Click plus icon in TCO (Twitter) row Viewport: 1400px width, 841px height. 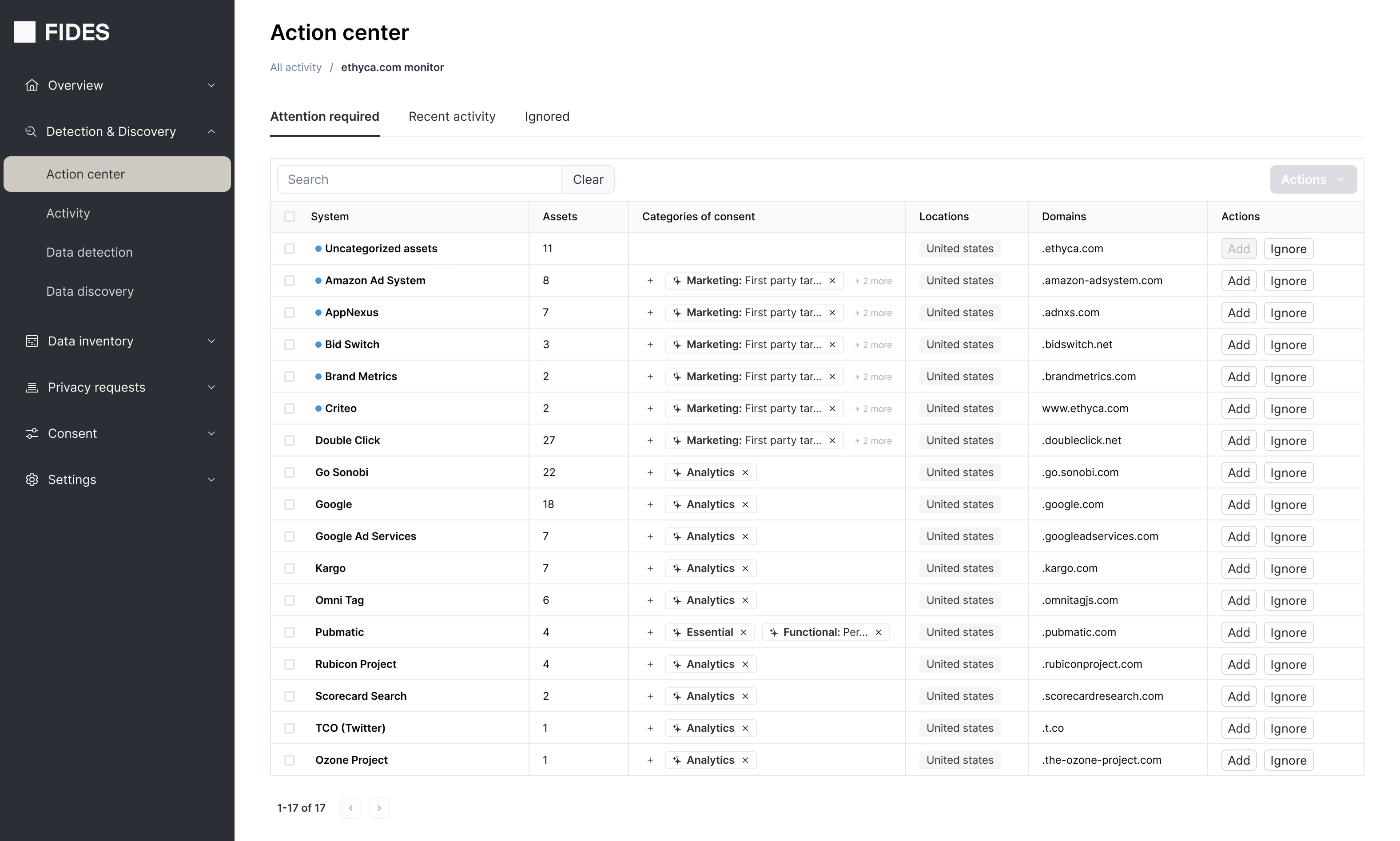pos(650,728)
